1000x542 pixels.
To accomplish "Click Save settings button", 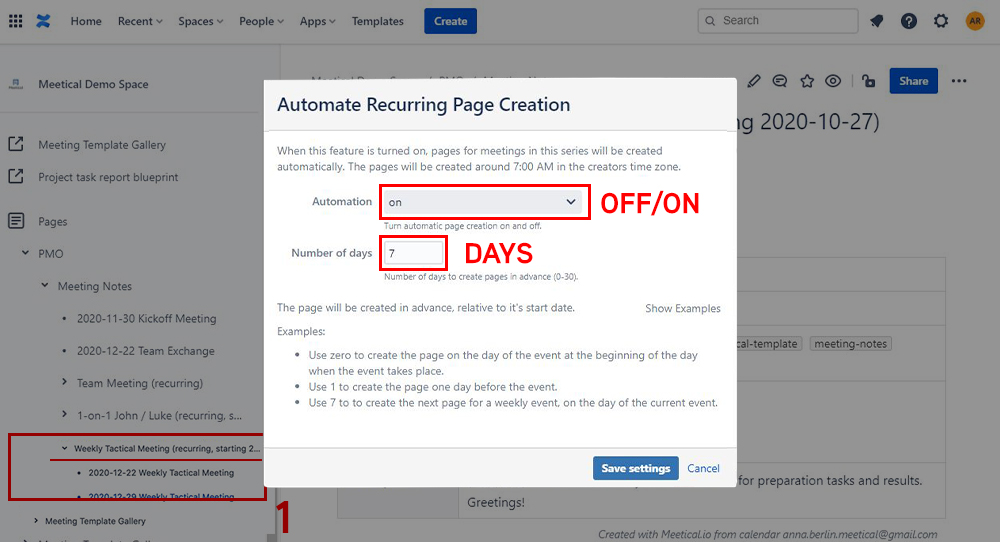I will pos(635,468).
